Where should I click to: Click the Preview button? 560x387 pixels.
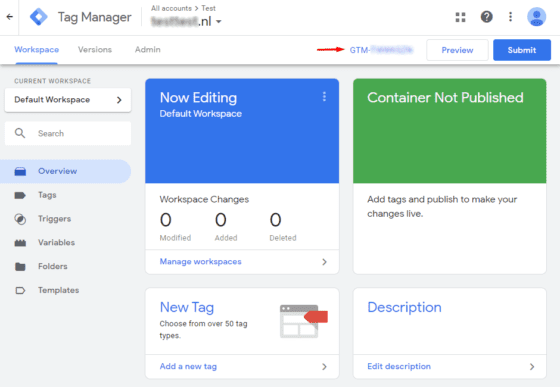pos(457,50)
